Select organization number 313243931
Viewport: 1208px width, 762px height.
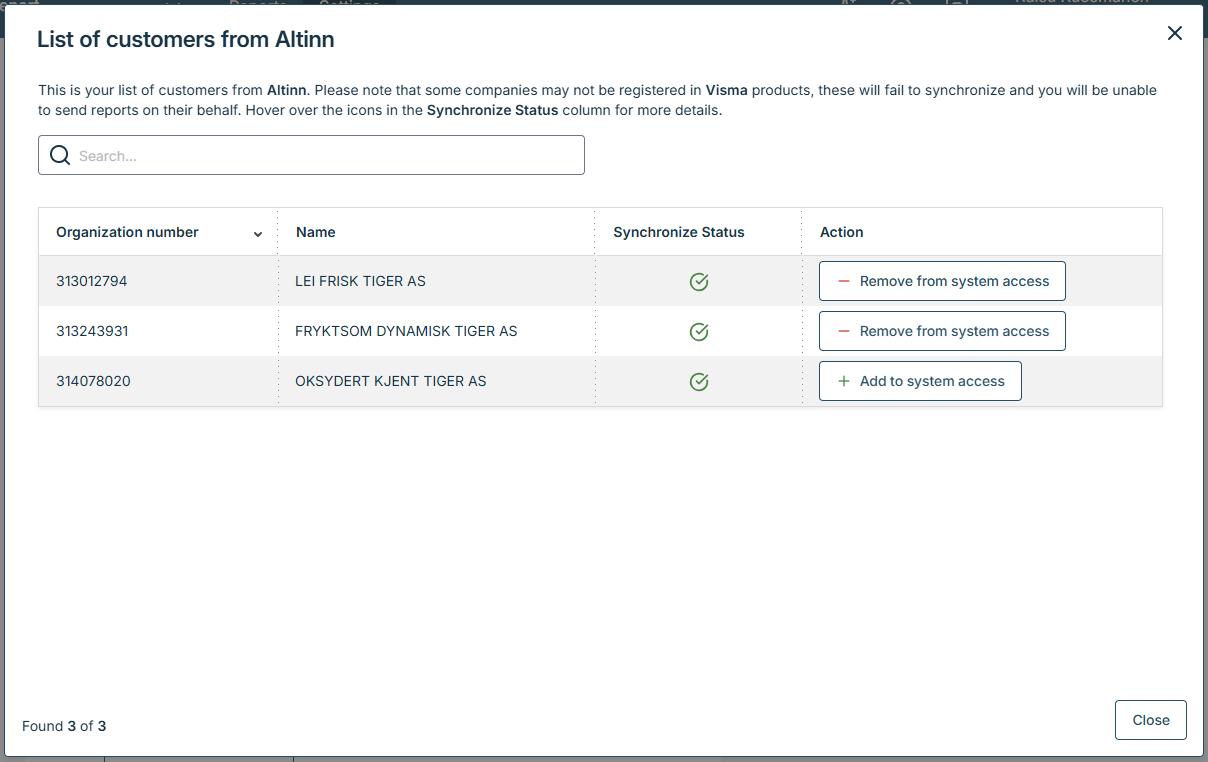coord(92,332)
